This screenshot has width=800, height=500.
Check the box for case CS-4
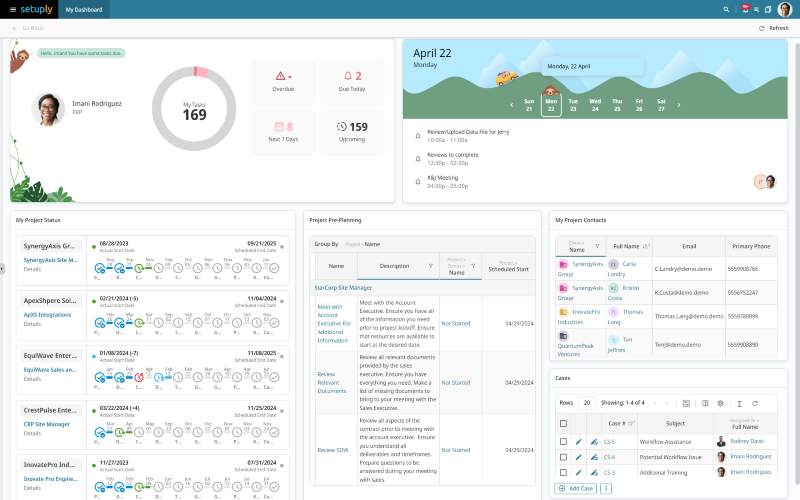(x=563, y=457)
